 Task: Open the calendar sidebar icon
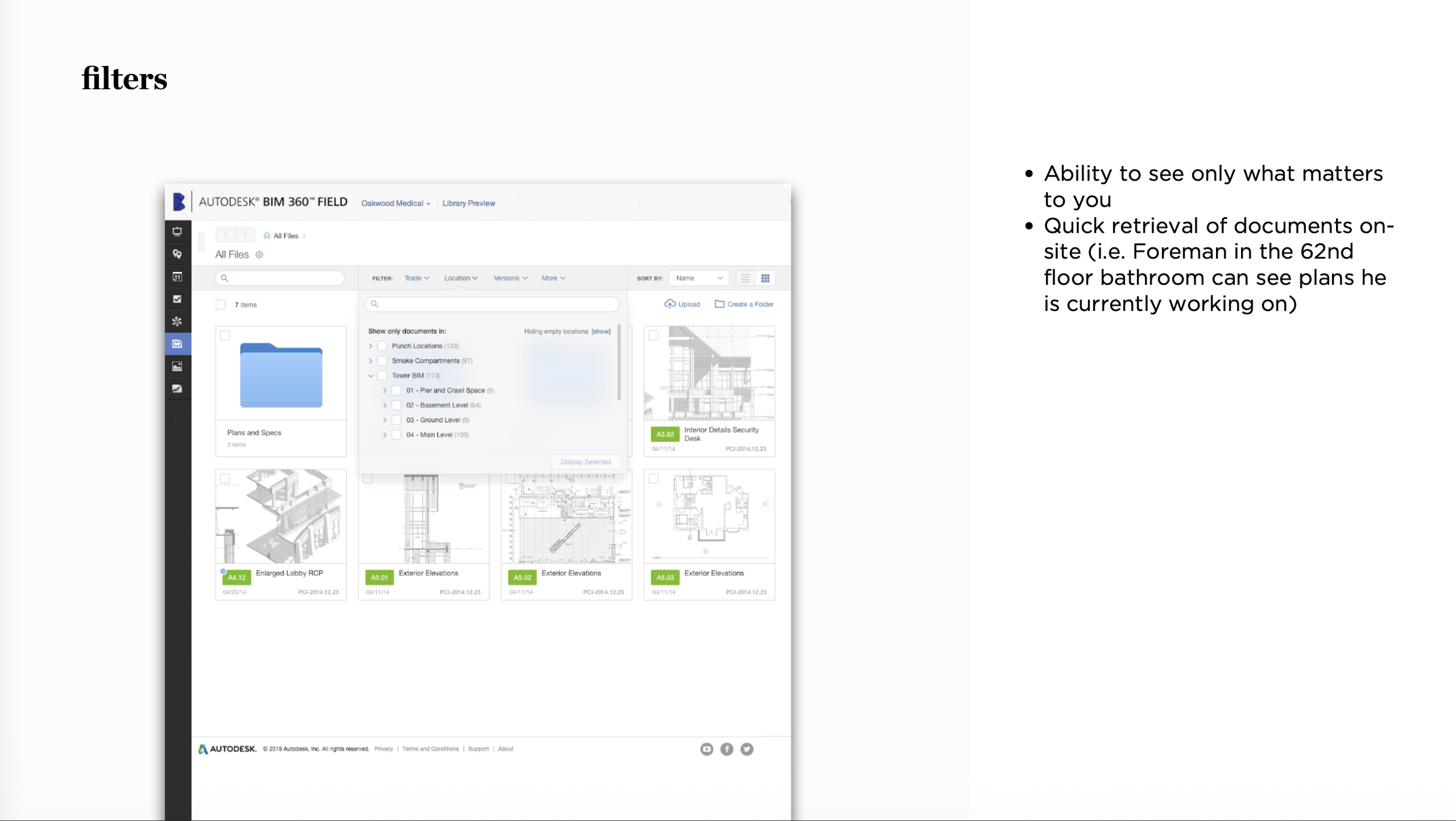click(177, 277)
